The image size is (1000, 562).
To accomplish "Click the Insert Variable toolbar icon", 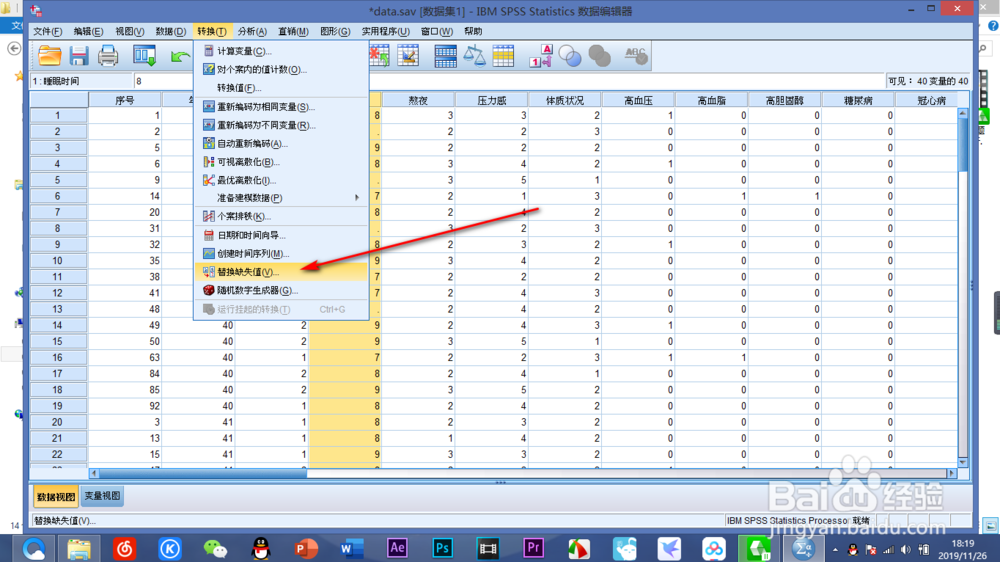I will (x=408, y=56).
